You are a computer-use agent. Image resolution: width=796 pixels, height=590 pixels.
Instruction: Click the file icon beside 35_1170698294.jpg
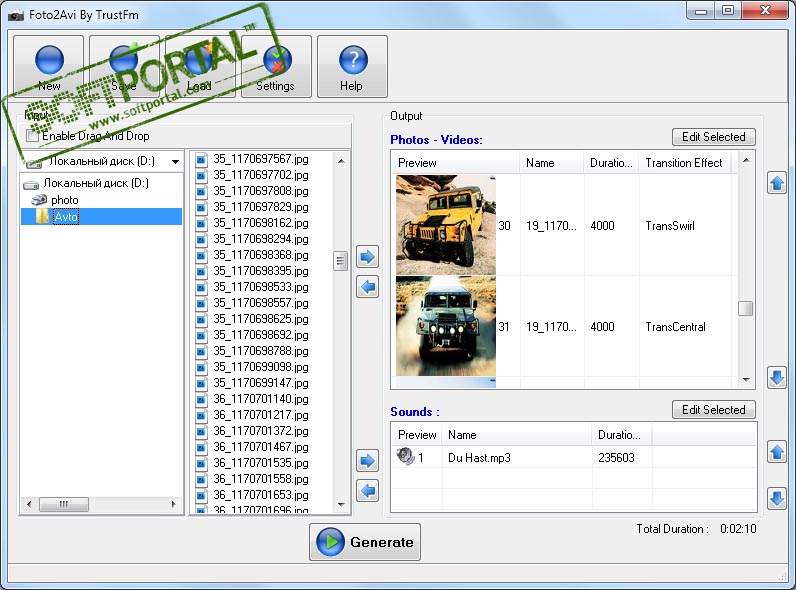click(x=202, y=240)
